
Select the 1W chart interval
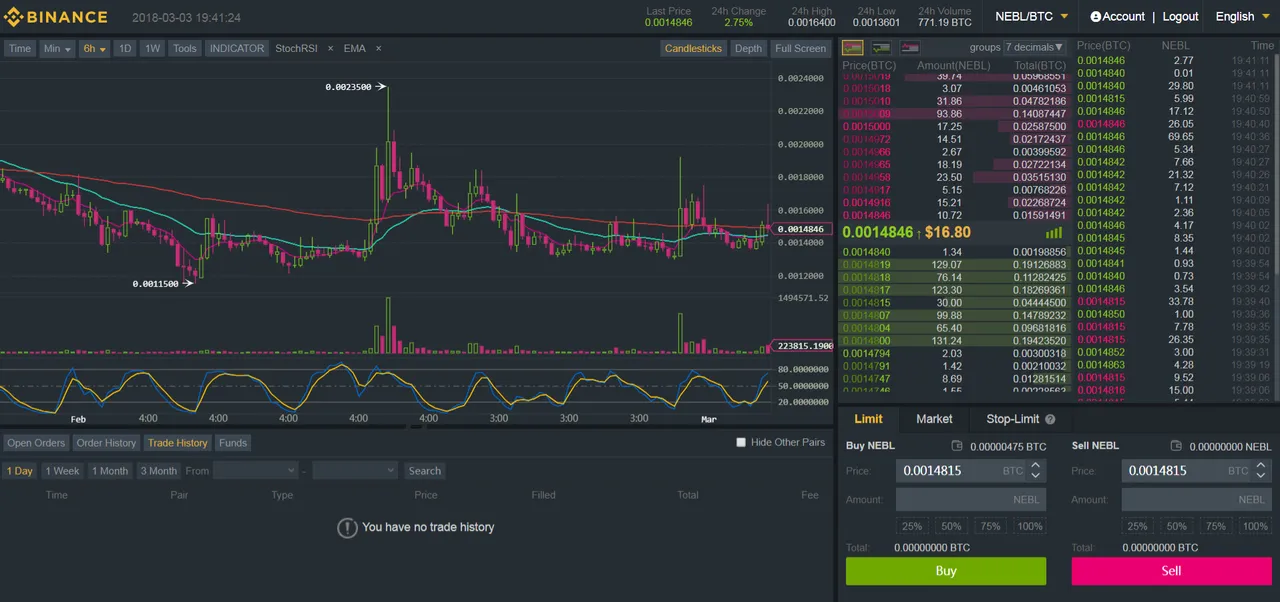coord(152,48)
